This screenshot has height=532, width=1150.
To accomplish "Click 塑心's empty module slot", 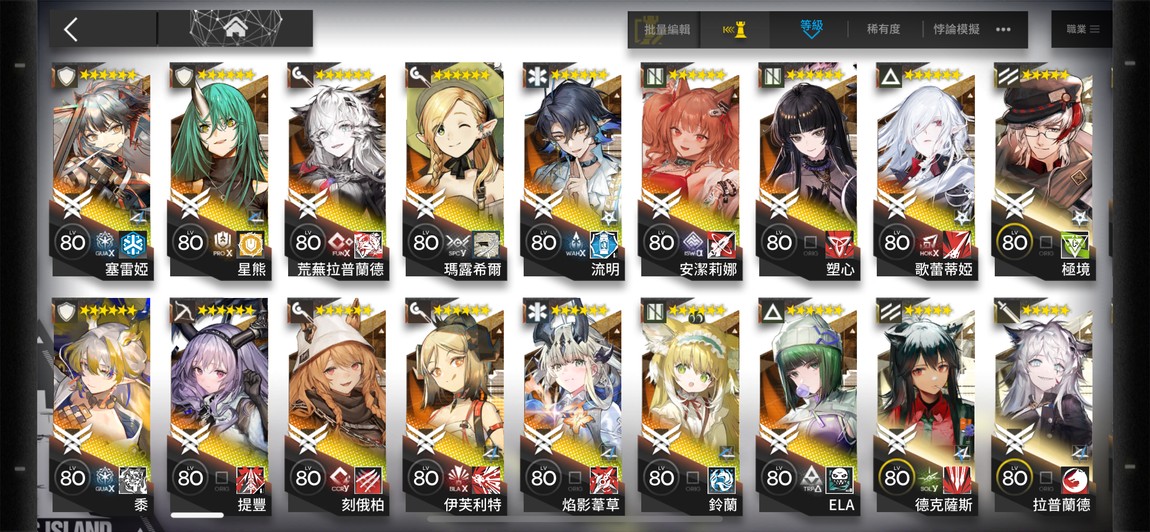I will 811,242.
